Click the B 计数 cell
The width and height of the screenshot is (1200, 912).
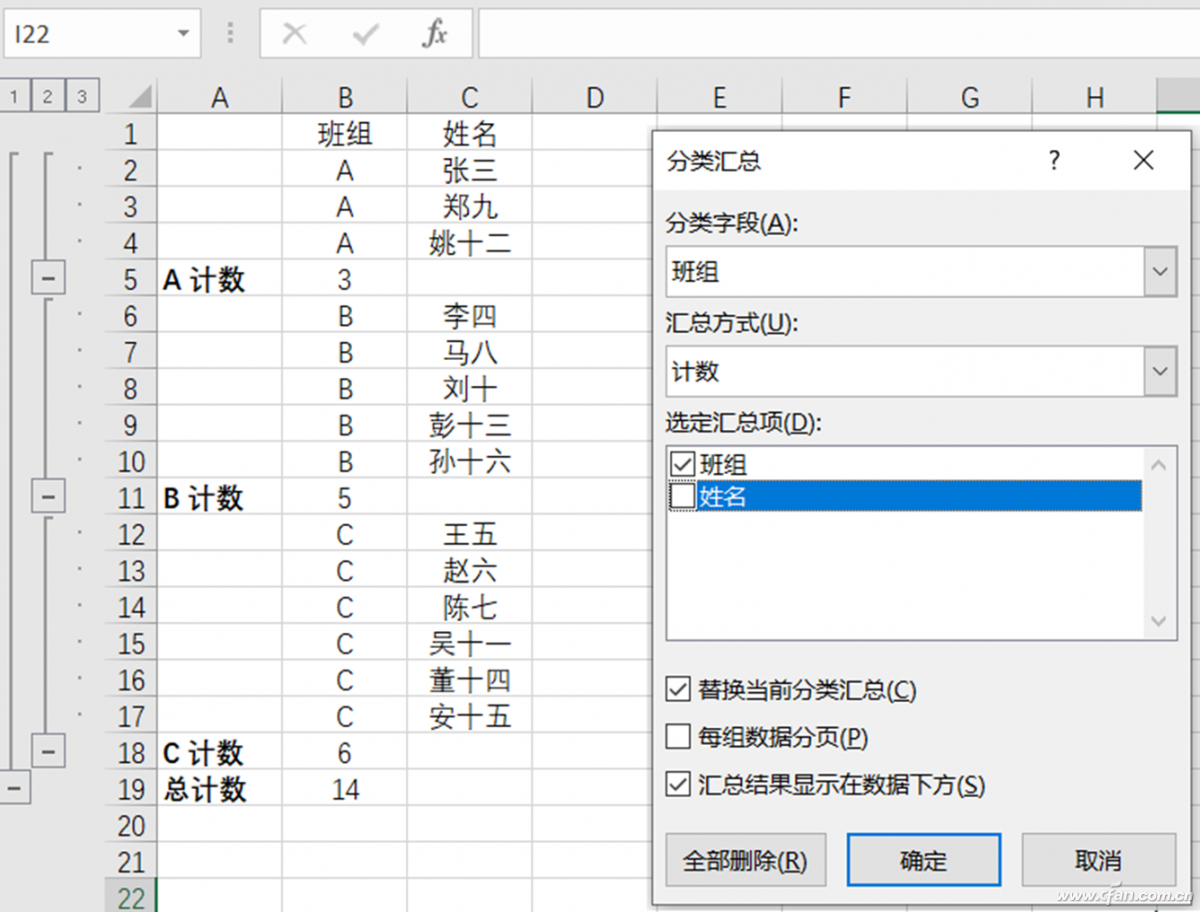click(x=220, y=497)
